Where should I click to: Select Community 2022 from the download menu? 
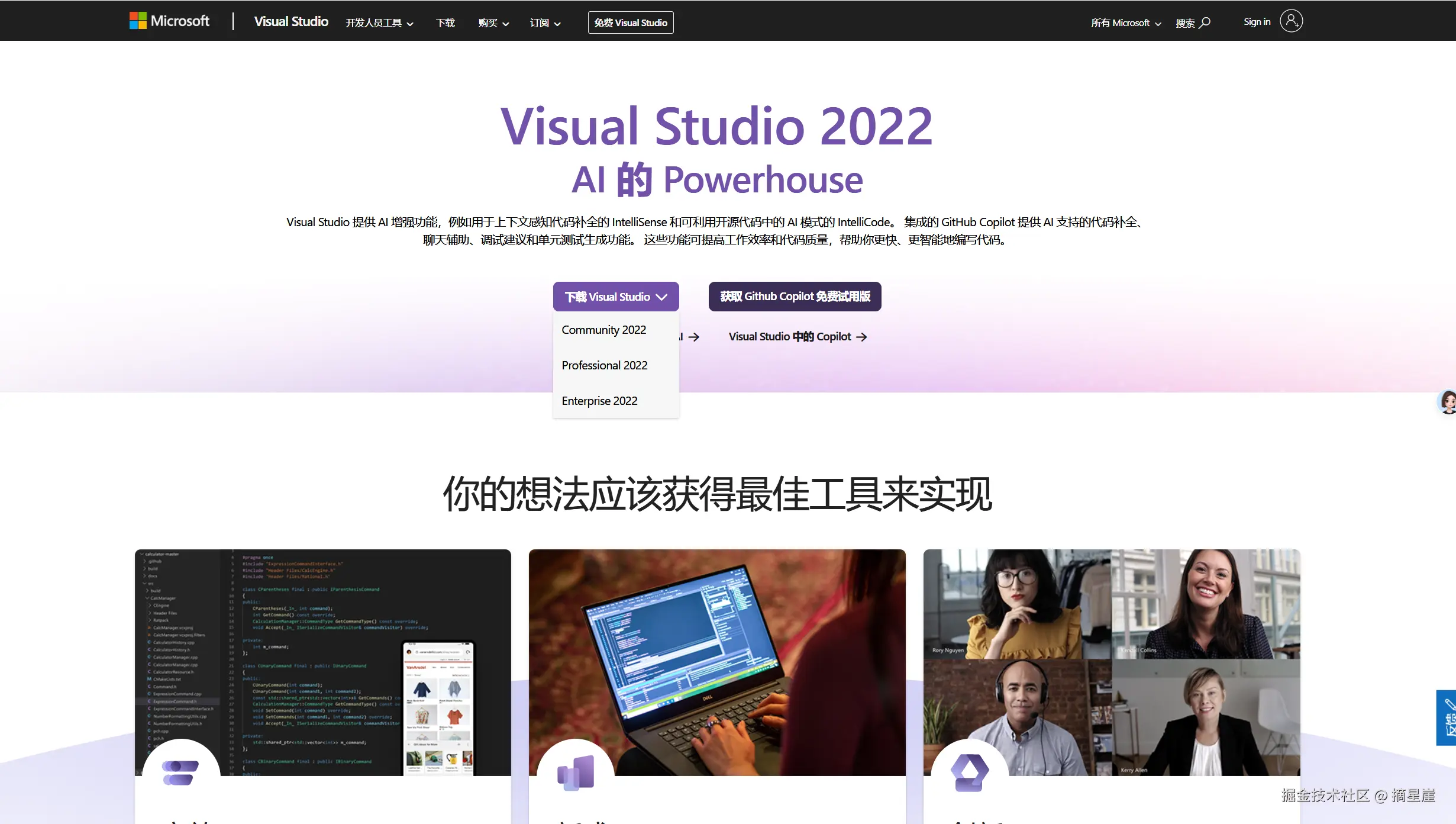pos(603,330)
